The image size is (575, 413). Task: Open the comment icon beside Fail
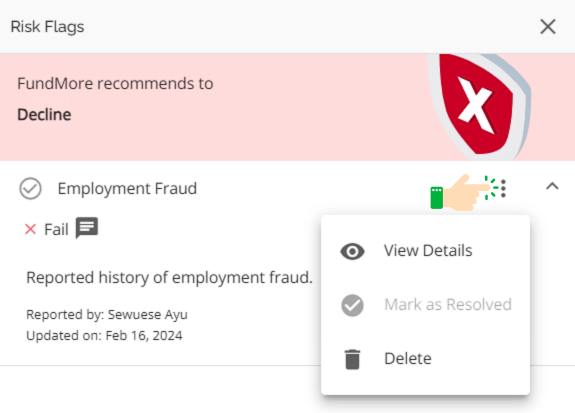pos(87,228)
